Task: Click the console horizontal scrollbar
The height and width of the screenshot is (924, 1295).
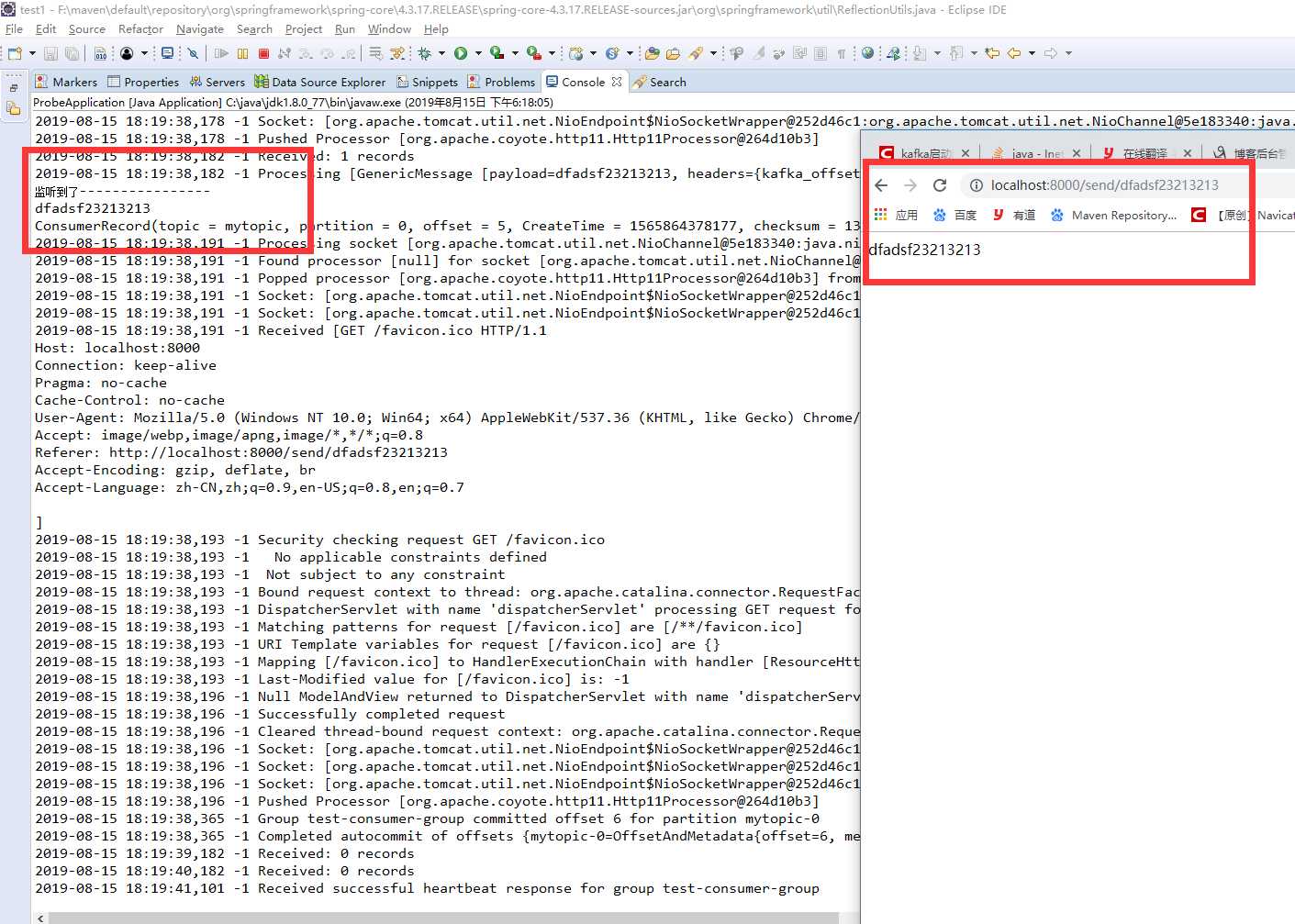Action: point(443,918)
